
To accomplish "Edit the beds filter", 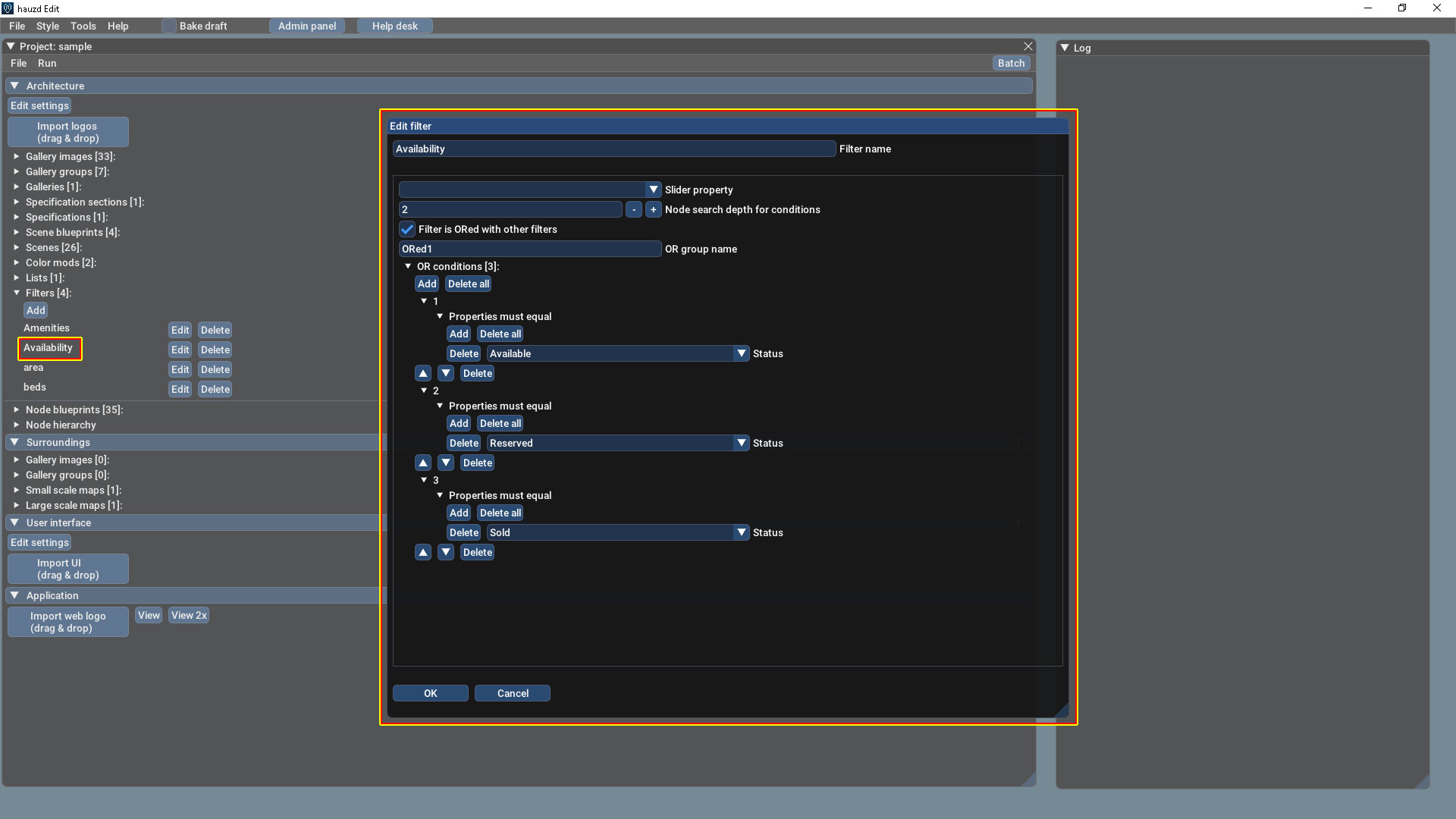I will [x=180, y=389].
